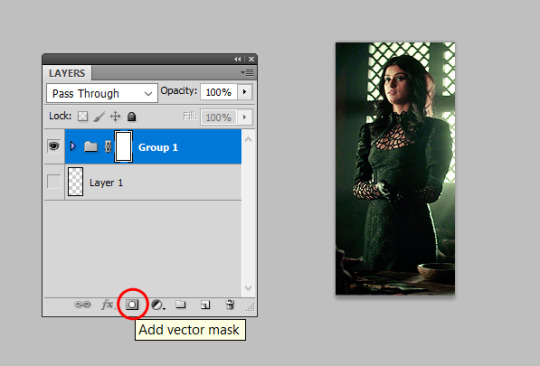Viewport: 540px width, 366px height.
Task: Click the Fill 100% field
Action: pos(219,117)
